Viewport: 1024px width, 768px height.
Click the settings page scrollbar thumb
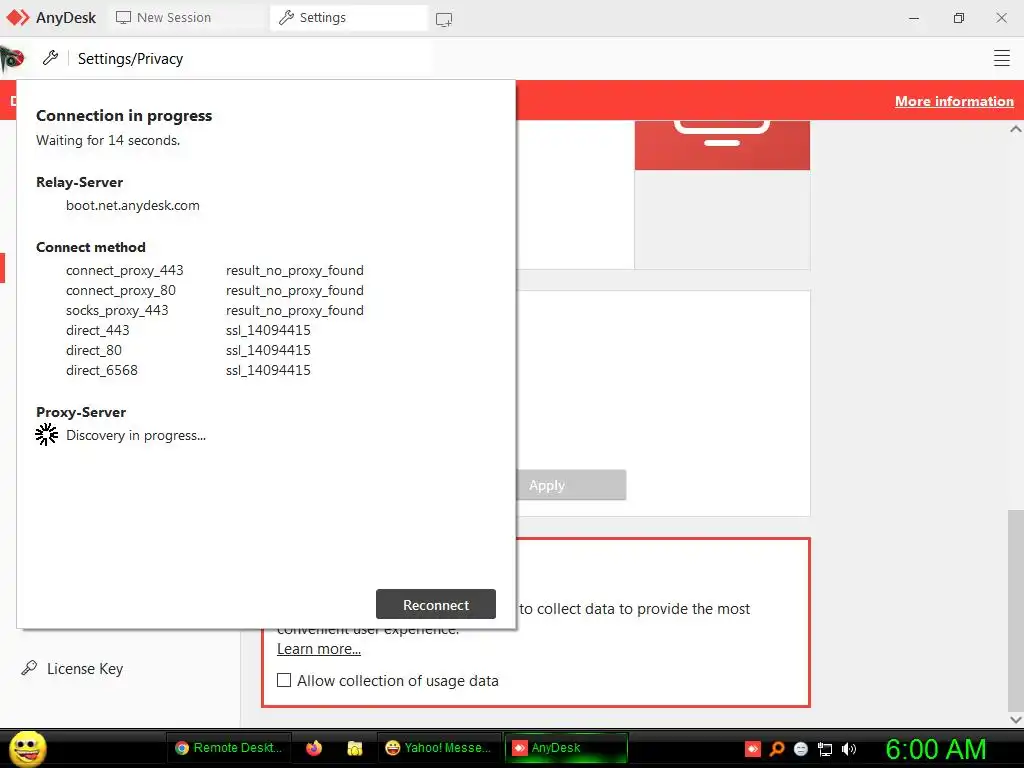[x=1016, y=609]
